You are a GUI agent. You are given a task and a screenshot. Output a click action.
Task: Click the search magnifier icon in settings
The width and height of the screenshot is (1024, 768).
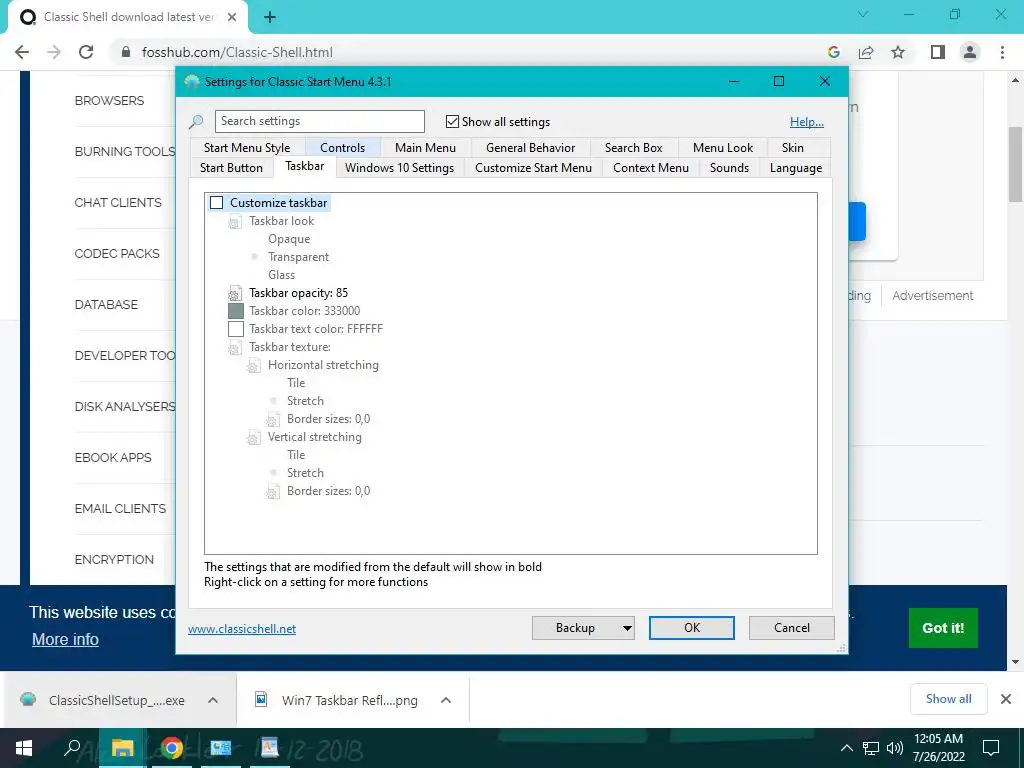tap(196, 121)
